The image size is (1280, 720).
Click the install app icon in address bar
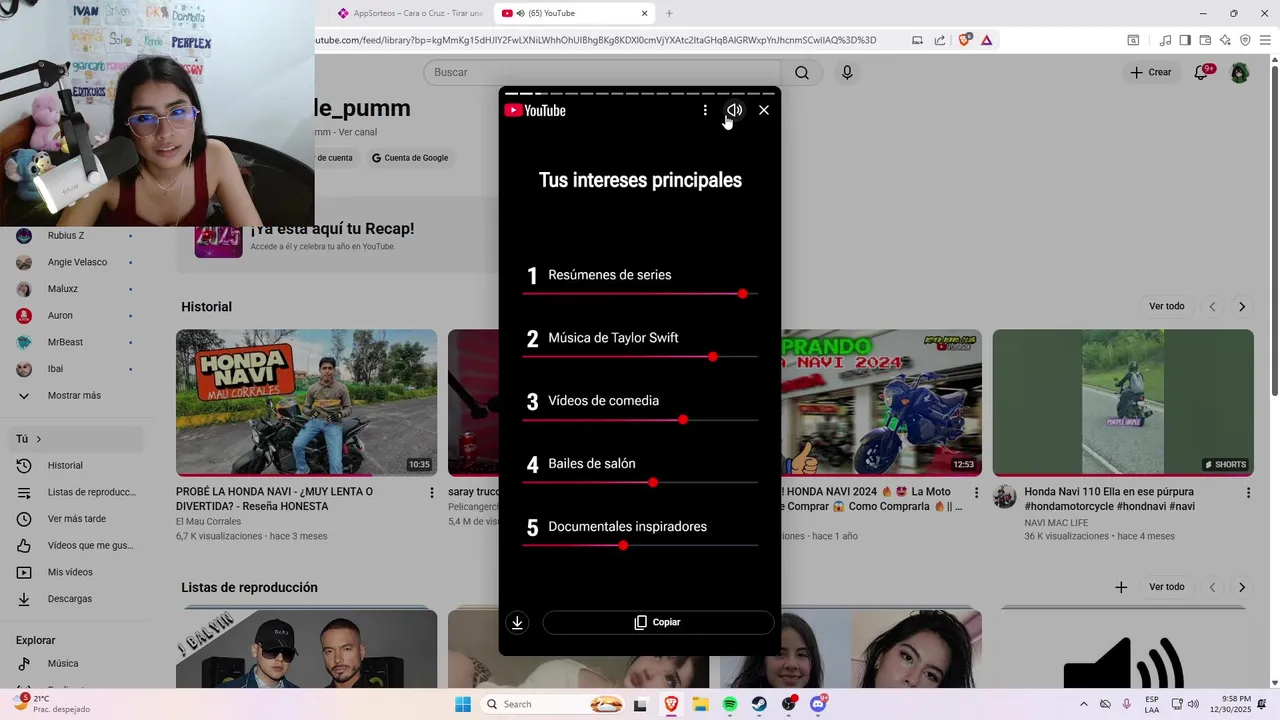[x=917, y=40]
